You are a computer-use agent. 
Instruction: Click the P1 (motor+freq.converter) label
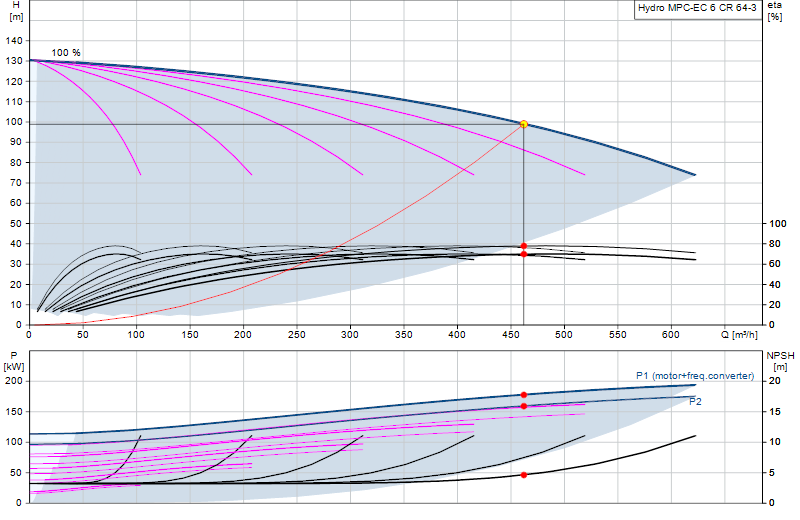pos(695,376)
